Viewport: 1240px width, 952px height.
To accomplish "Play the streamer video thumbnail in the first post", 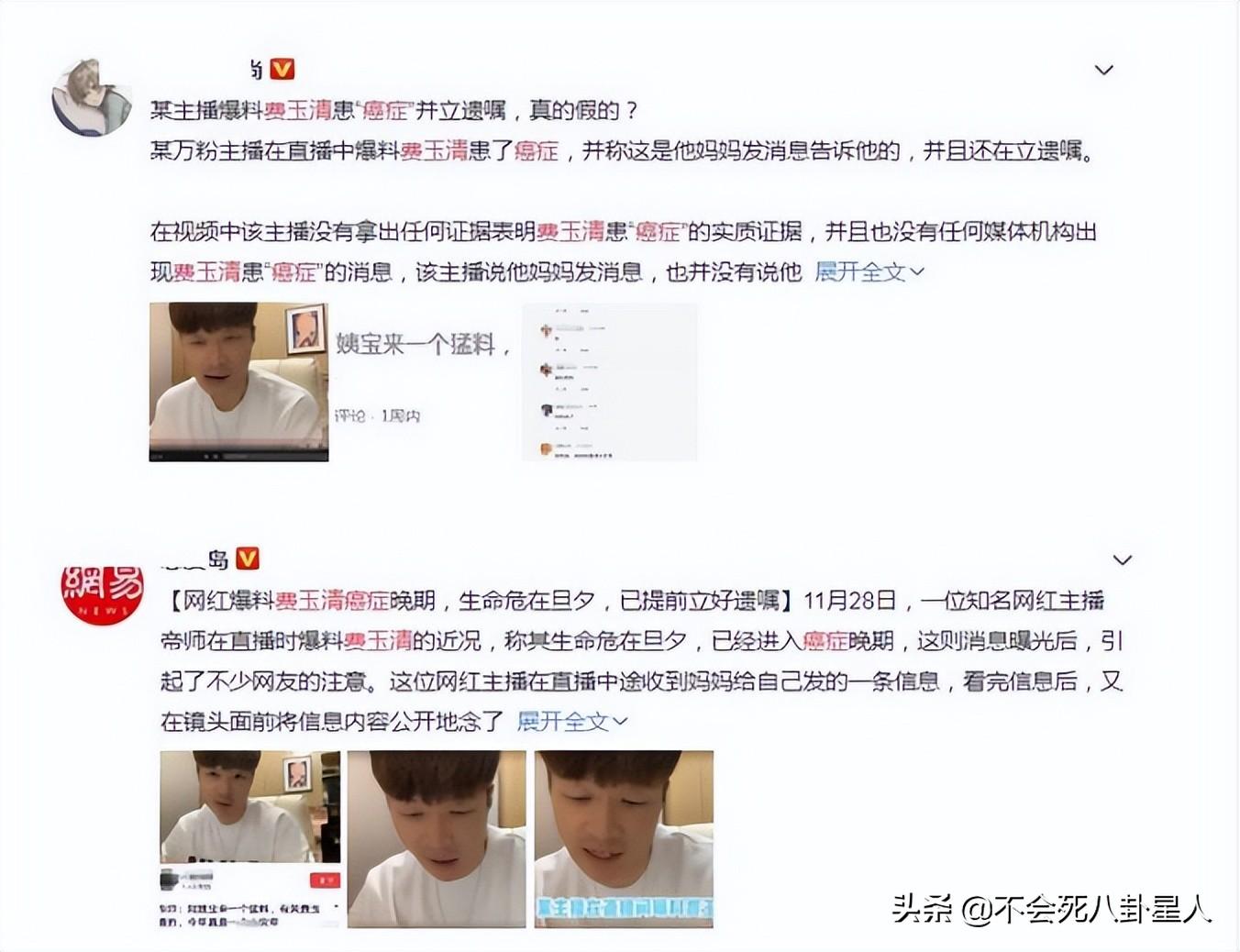I will point(238,382).
